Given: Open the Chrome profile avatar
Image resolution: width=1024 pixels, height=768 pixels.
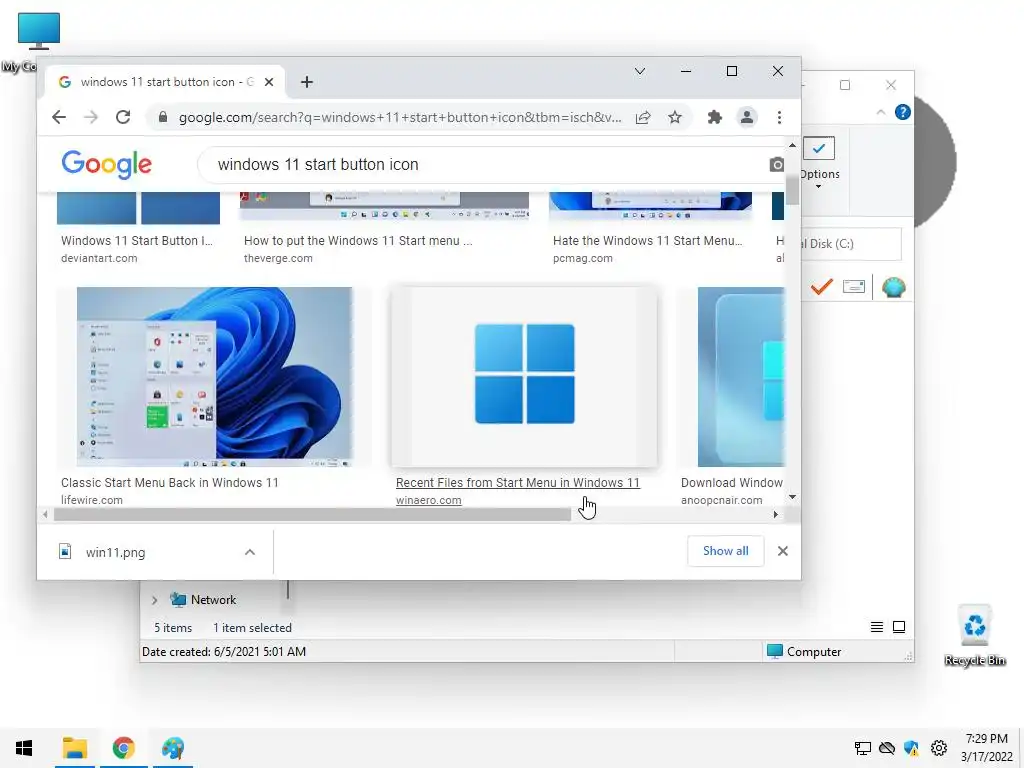Looking at the screenshot, I should [746, 118].
